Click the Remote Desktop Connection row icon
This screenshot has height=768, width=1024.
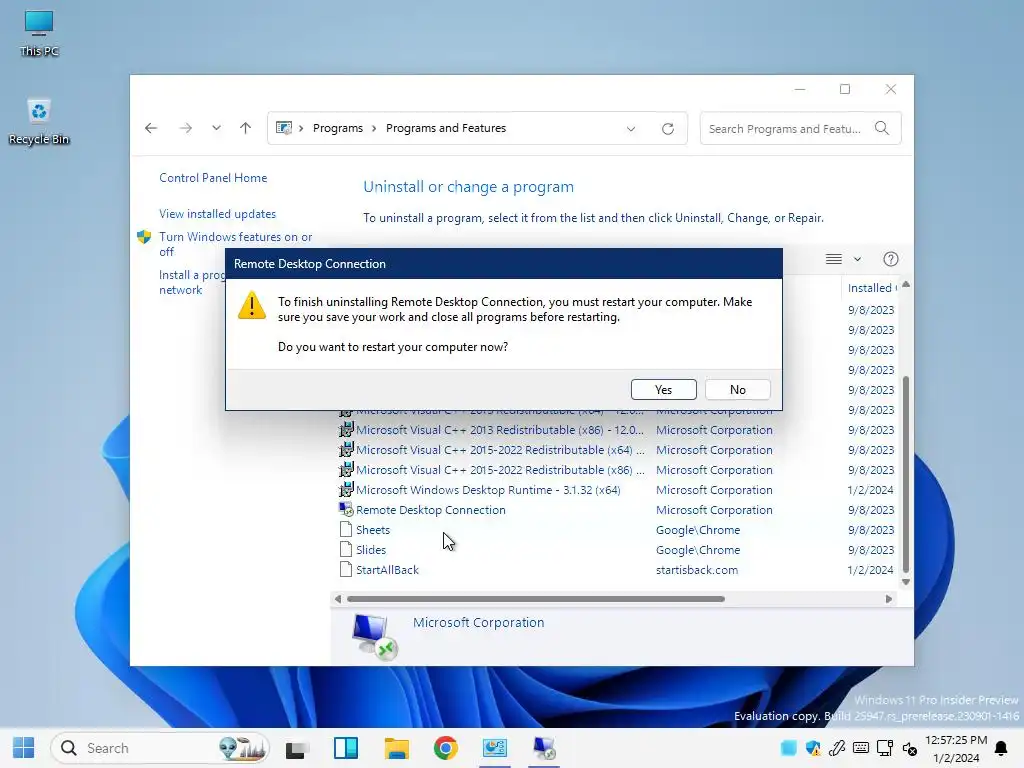346,509
